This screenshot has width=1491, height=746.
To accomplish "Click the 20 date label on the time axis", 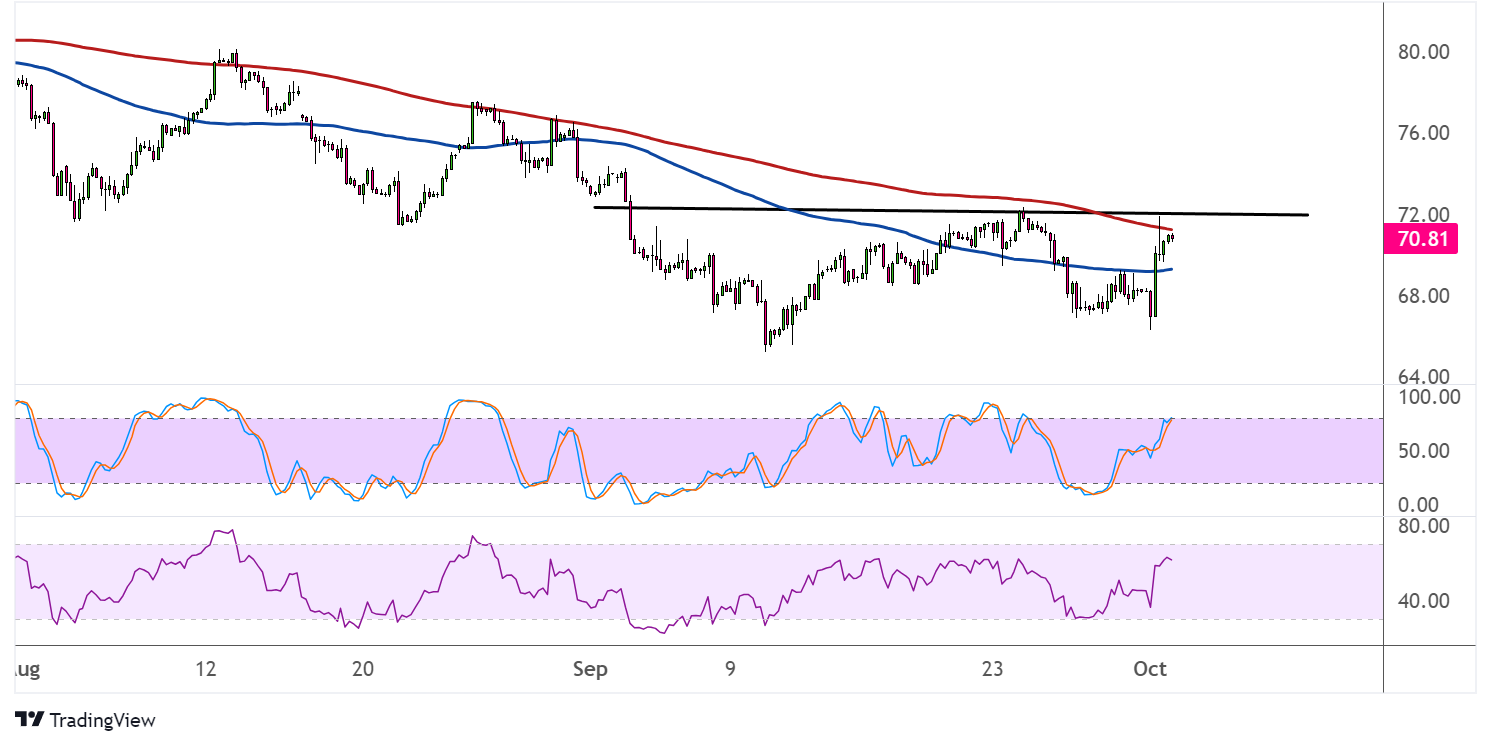I will click(363, 670).
